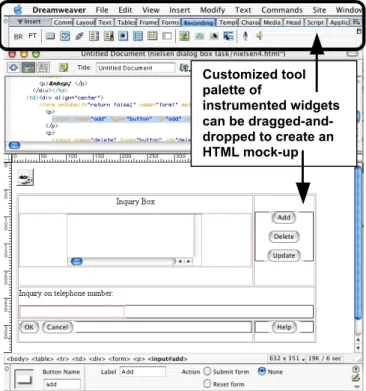
Task: Click the pen-shaped icon in the Recording palette
Action: click(79, 36)
